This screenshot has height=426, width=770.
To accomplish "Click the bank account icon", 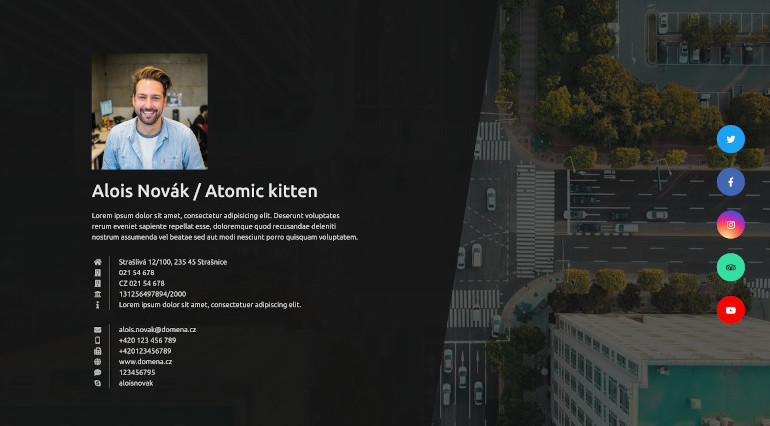I will point(98,294).
